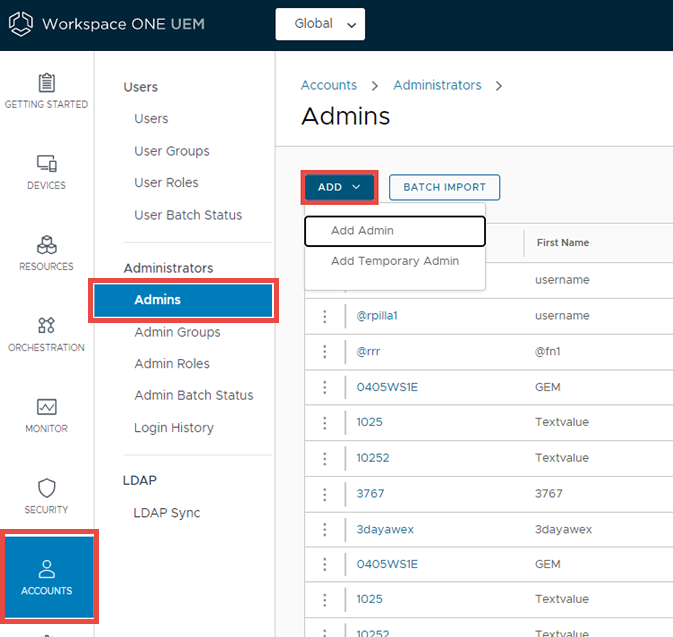Viewport: 673px width, 637px height.
Task: Click the LDAP section heading
Action: tap(139, 480)
